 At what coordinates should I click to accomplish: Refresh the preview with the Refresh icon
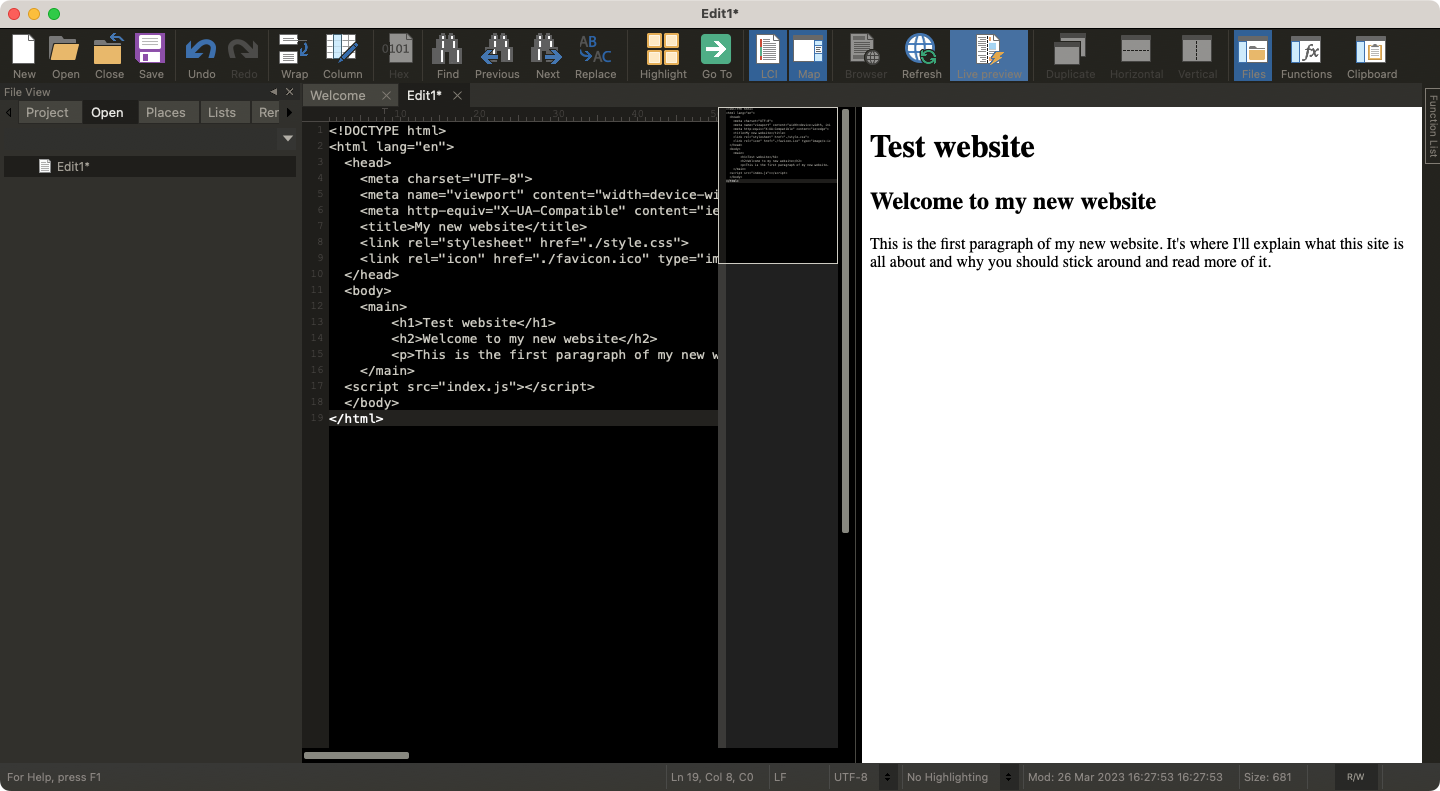click(x=921, y=56)
